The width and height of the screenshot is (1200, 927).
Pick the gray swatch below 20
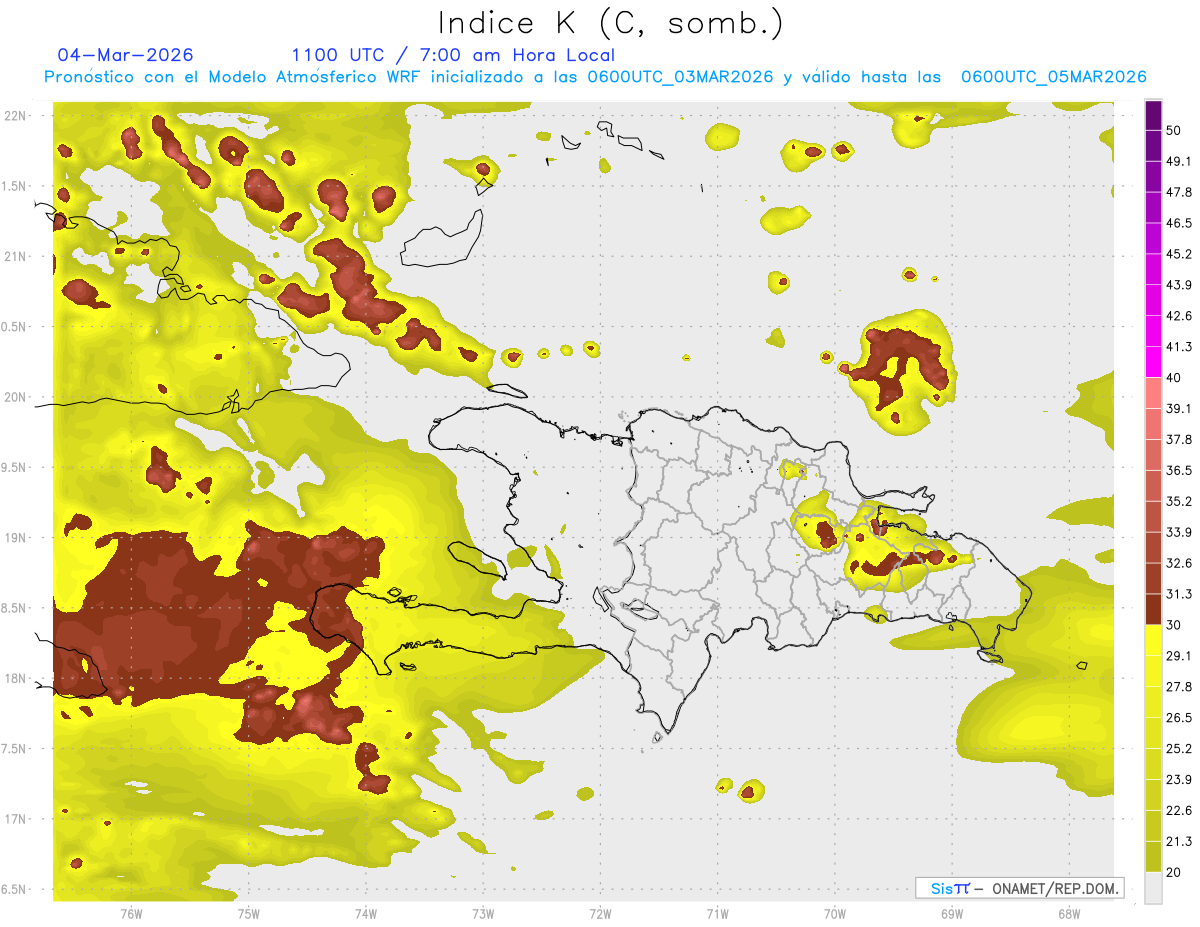tap(1154, 888)
